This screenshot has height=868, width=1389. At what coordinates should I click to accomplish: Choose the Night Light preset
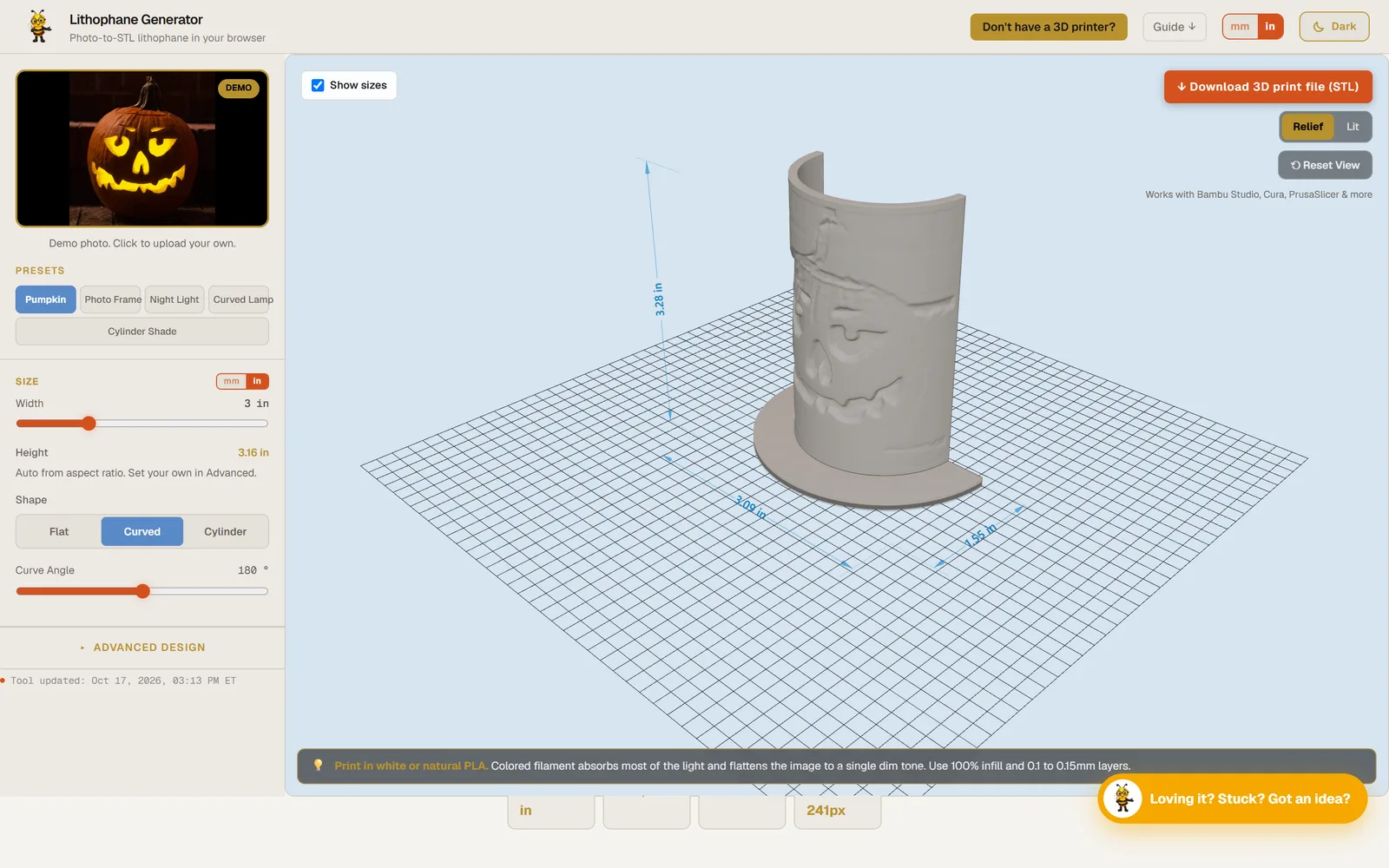[174, 299]
